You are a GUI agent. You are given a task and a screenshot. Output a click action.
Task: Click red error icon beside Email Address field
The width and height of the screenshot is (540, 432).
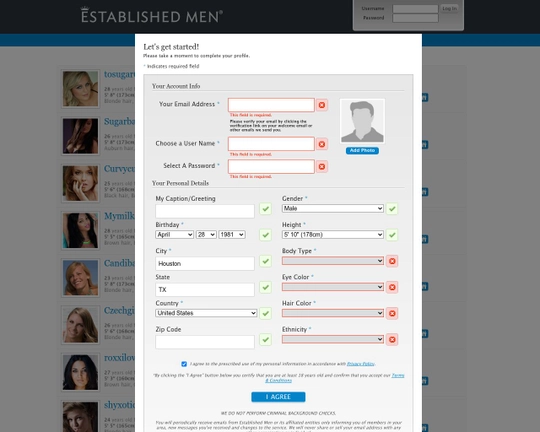pyautogui.click(x=322, y=105)
